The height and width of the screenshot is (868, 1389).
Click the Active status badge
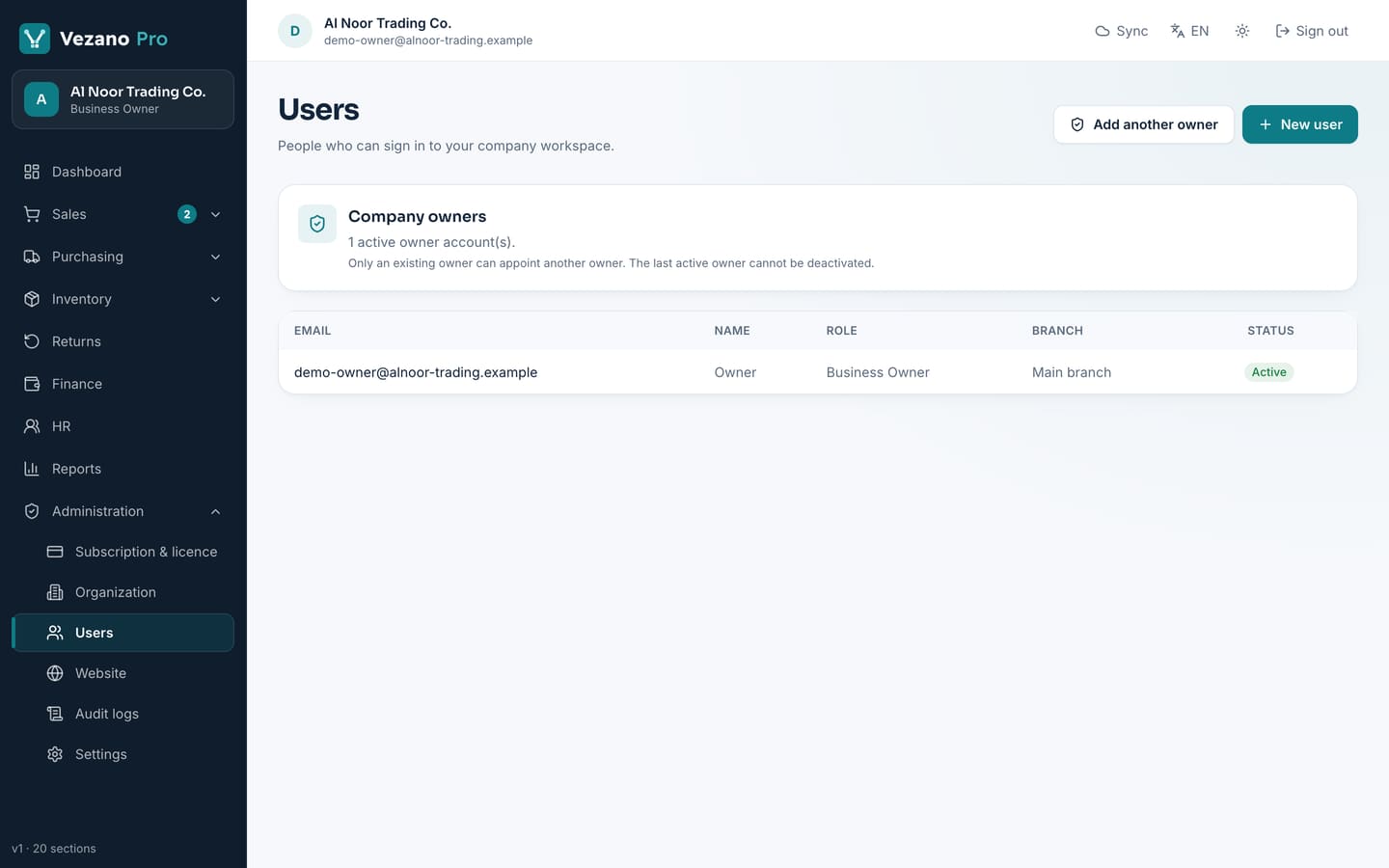tap(1268, 372)
